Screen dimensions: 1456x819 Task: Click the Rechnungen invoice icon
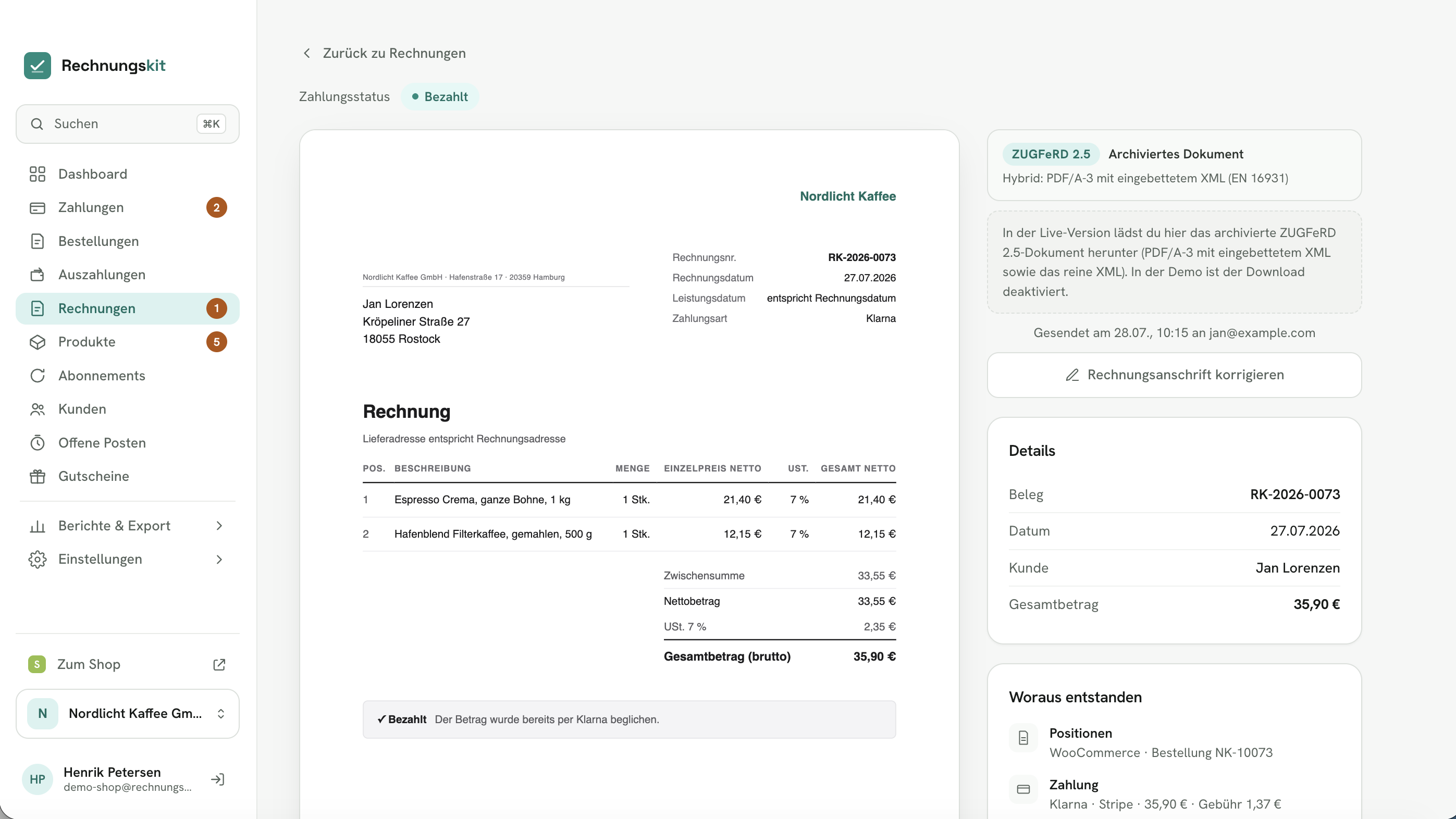[x=38, y=308]
